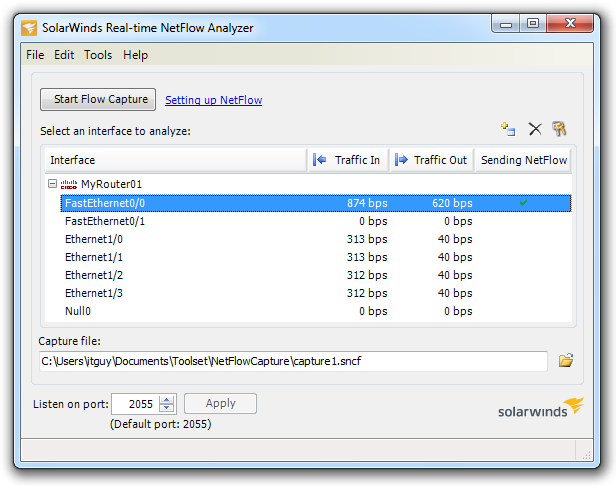The image size is (616, 486).
Task: Sort by the Interface column header
Action: (x=176, y=160)
